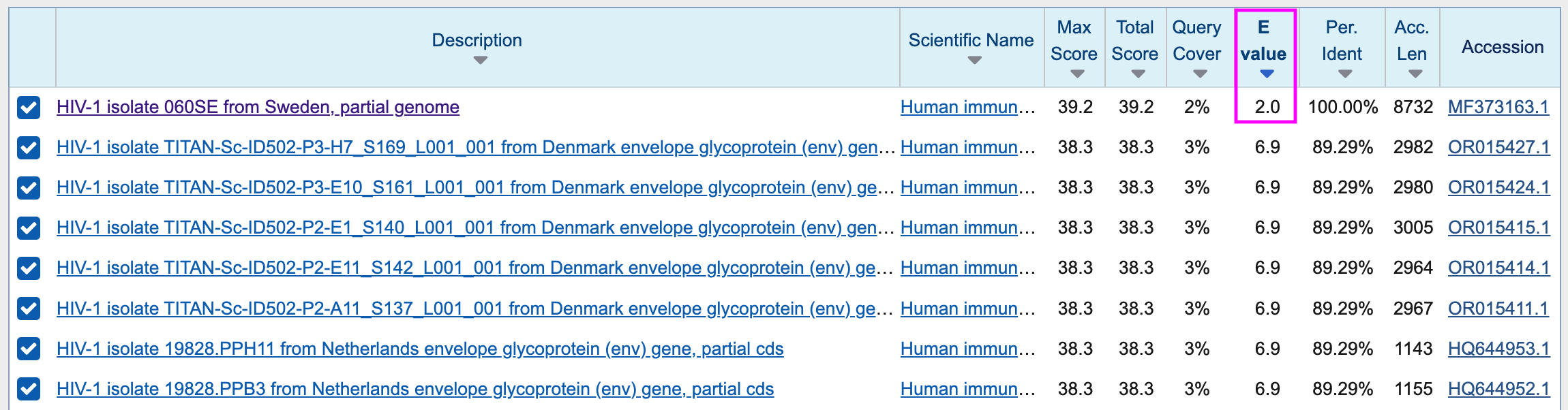
Task: Sort by Scientific Name column arrow
Action: (974, 60)
